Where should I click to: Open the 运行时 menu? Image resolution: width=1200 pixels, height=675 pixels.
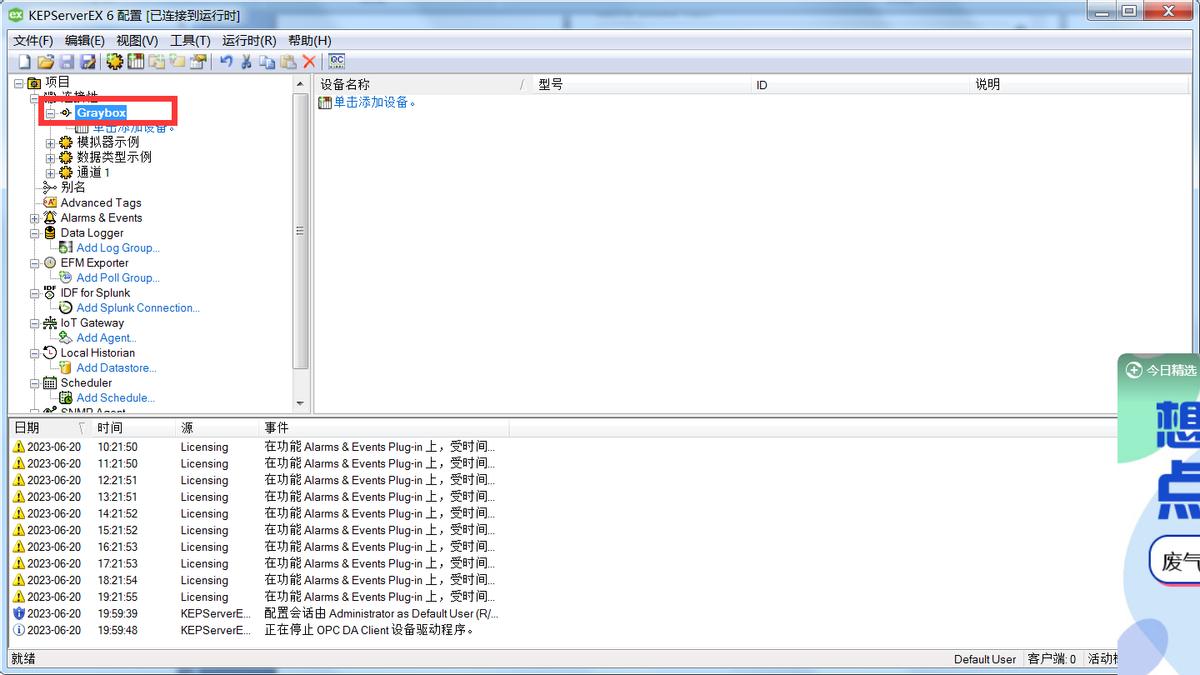coord(250,40)
